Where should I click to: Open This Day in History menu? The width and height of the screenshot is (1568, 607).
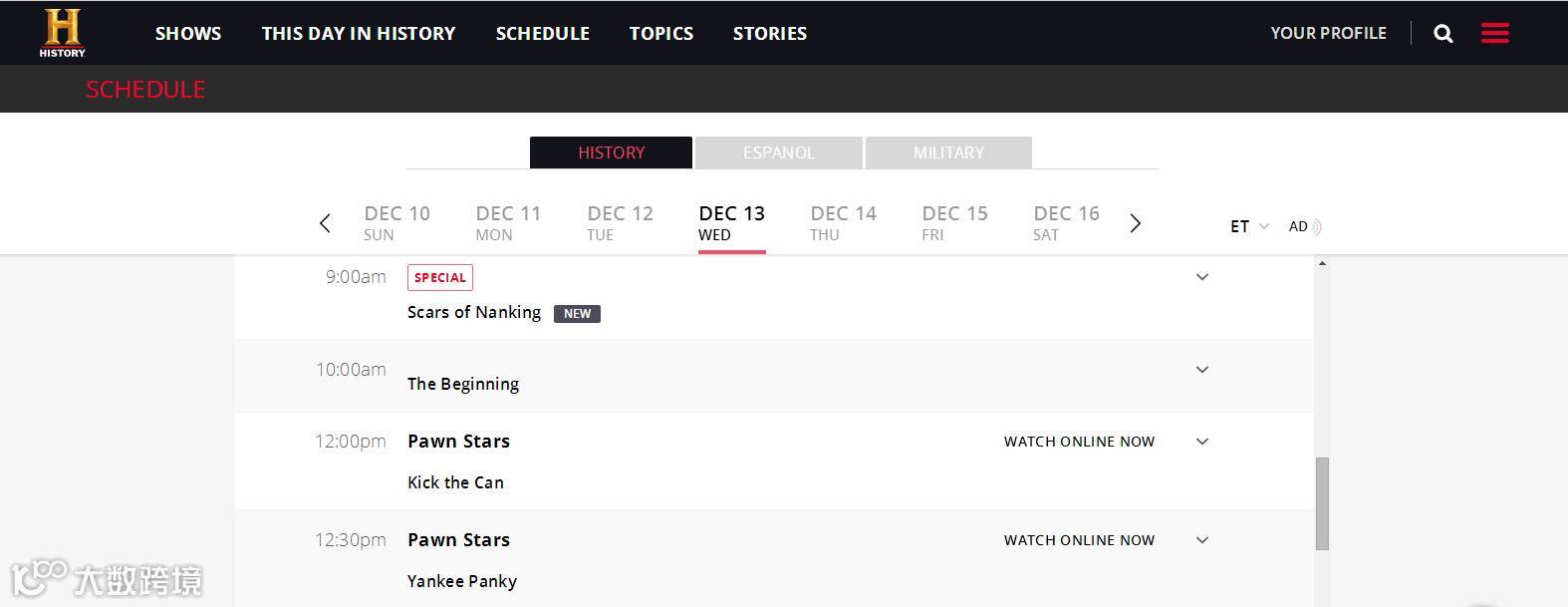click(x=359, y=33)
